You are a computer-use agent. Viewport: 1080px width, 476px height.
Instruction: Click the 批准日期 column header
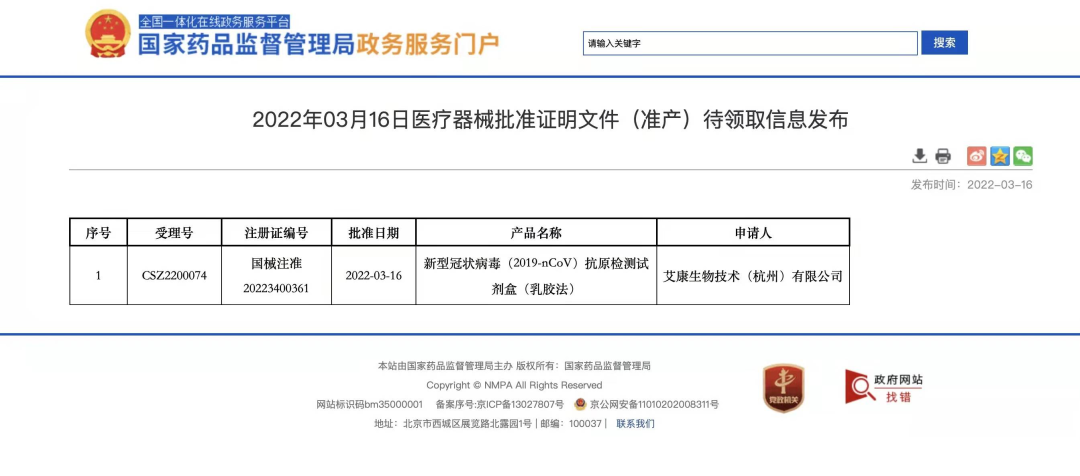click(373, 233)
